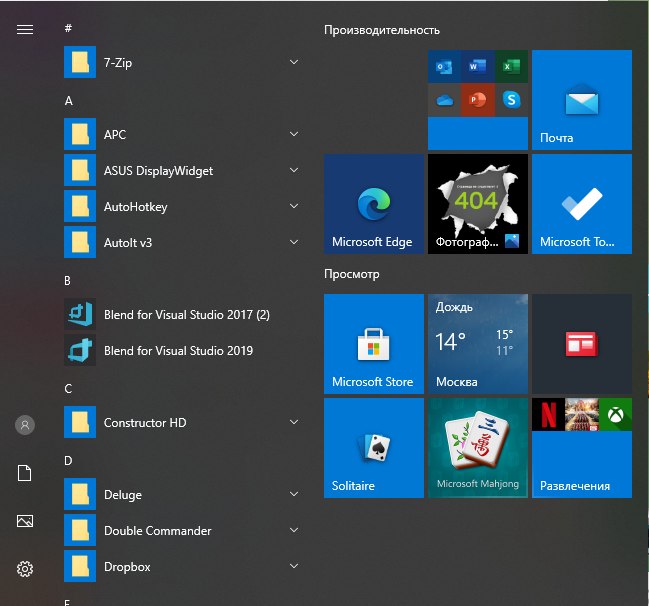The width and height of the screenshot is (649, 606).
Task: Click the C letter header
Action: (x=68, y=389)
